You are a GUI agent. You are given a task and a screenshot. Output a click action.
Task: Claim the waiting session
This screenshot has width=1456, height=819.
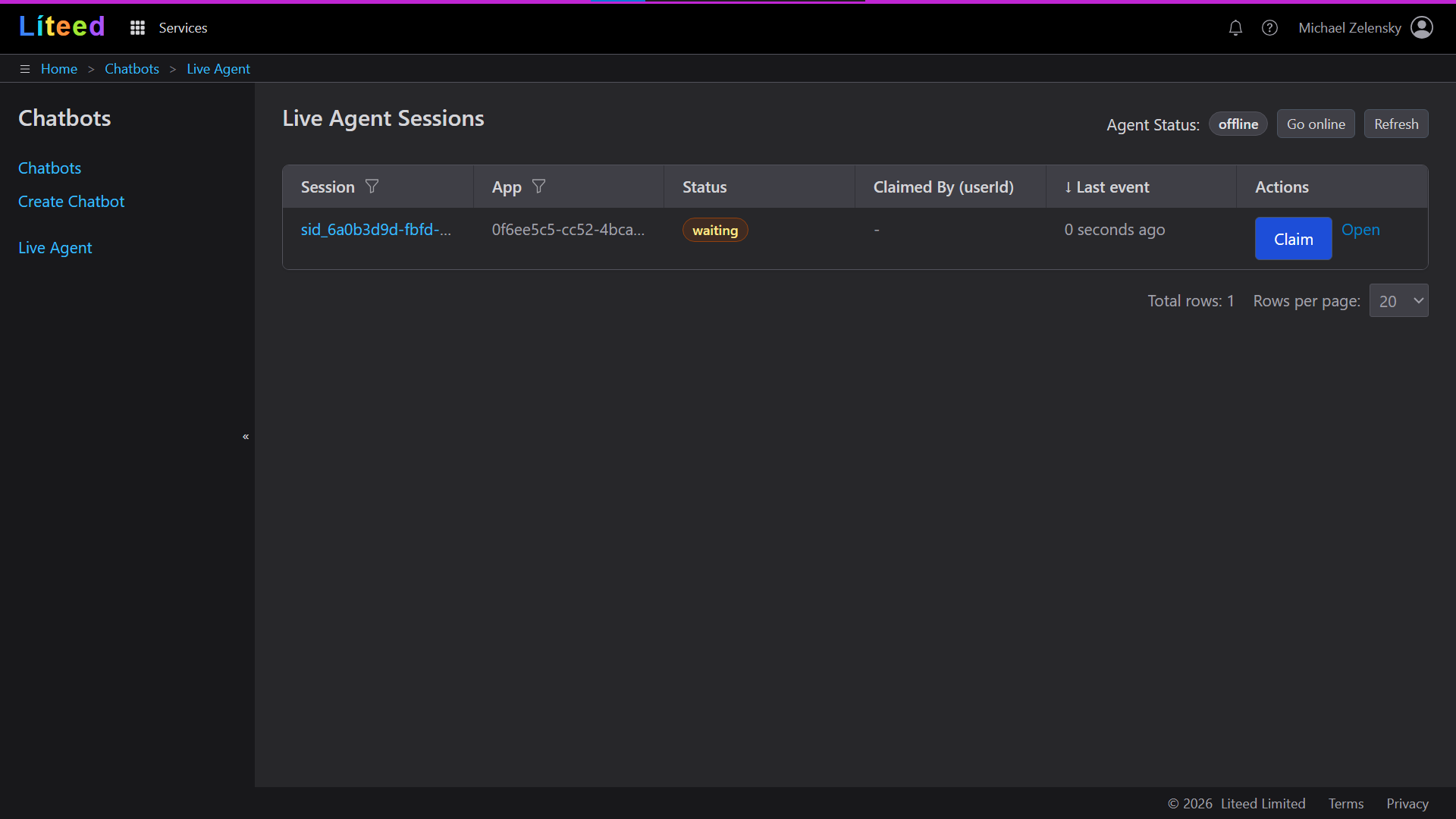pos(1293,239)
